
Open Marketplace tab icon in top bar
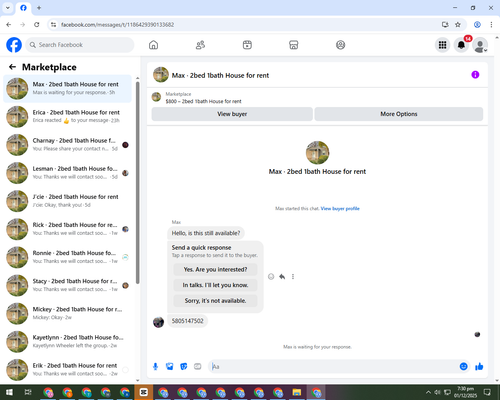point(294,45)
